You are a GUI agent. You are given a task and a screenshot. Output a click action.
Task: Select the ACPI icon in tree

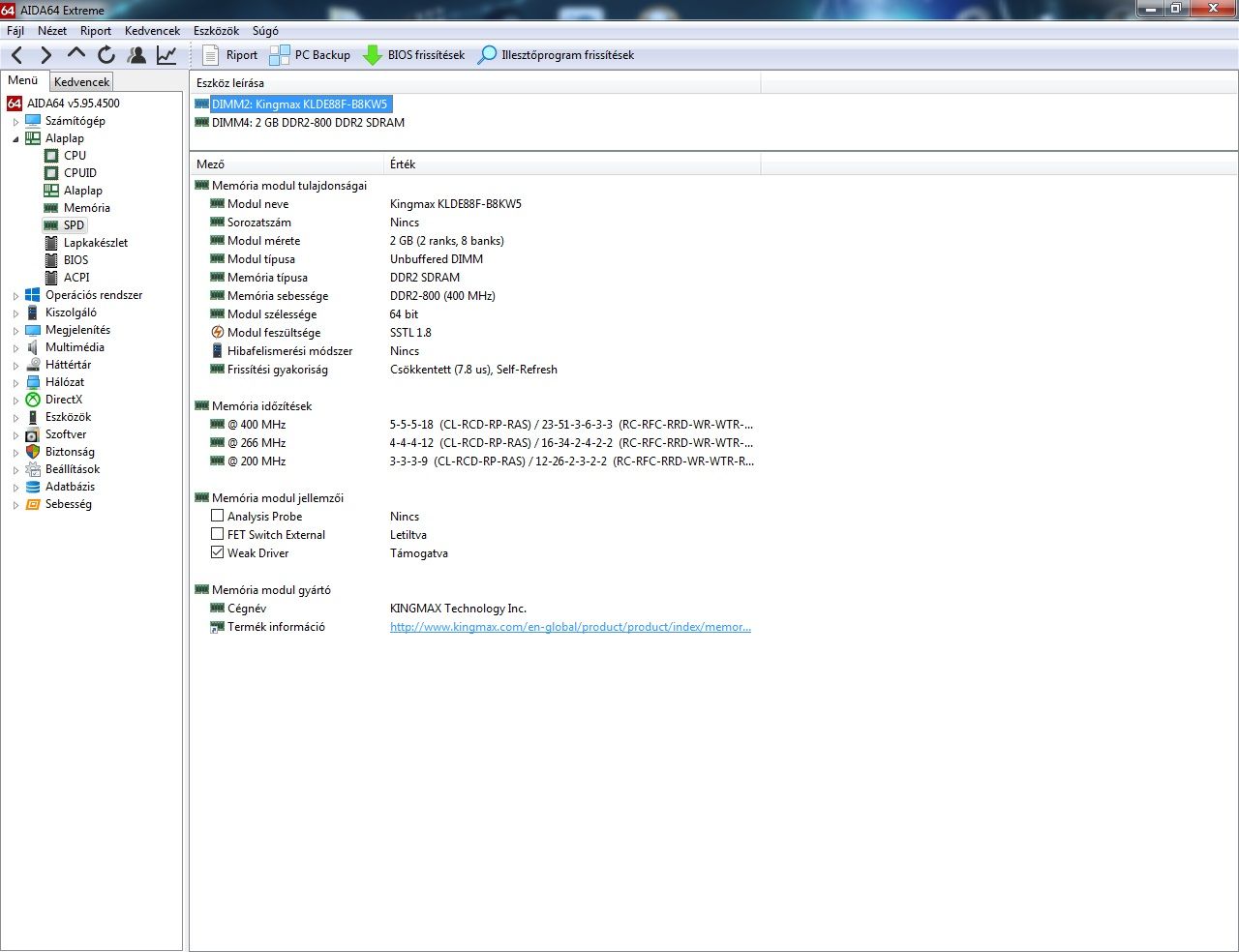click(51, 277)
